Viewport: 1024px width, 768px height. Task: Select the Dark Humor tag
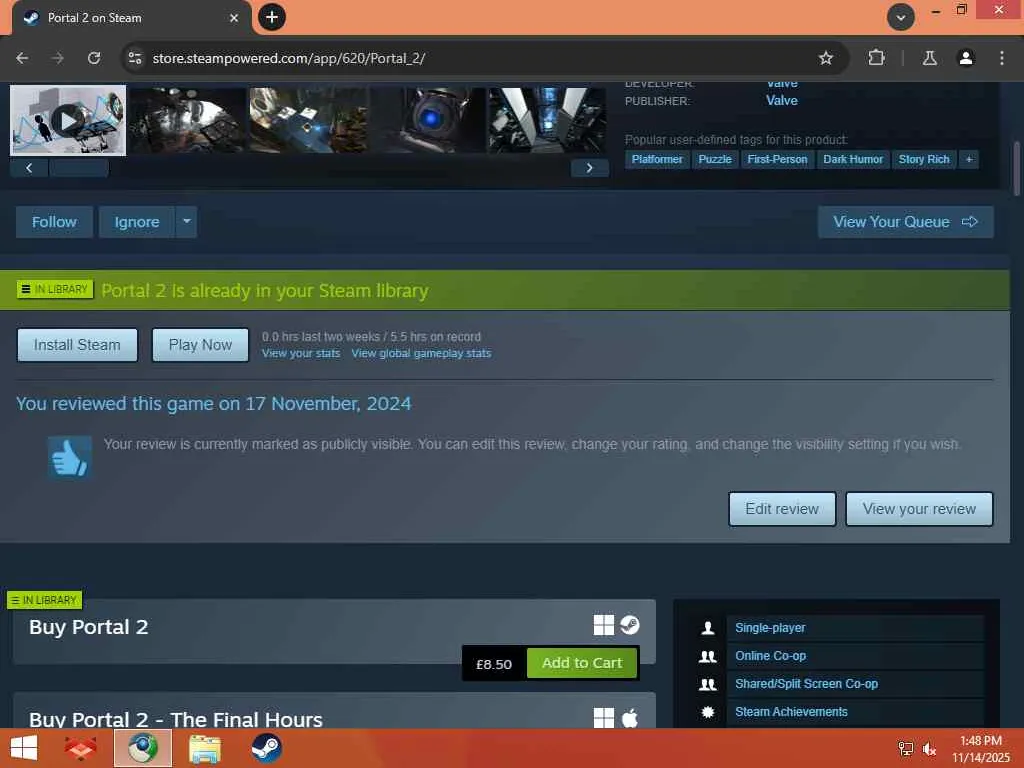coord(853,159)
